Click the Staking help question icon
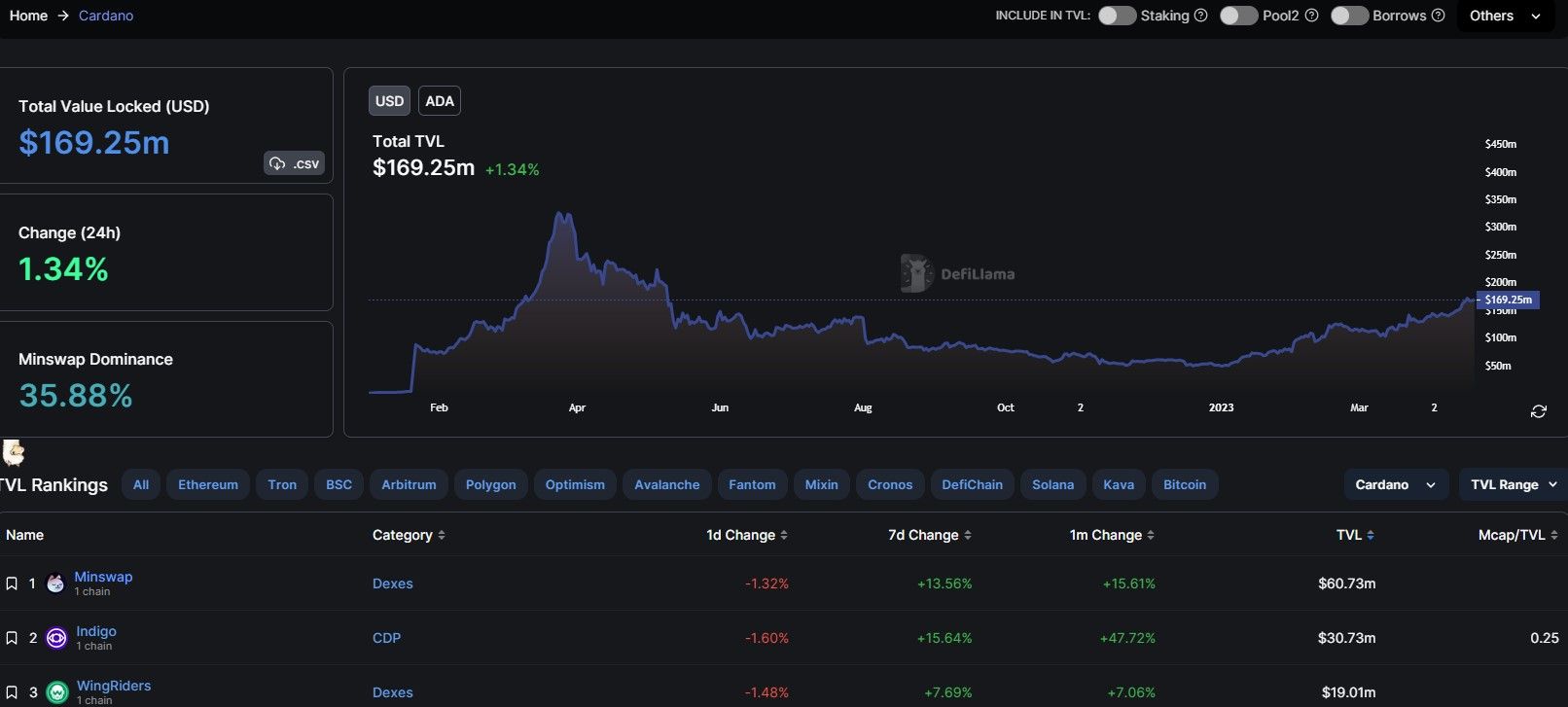This screenshot has width=1568, height=707. point(1200,16)
